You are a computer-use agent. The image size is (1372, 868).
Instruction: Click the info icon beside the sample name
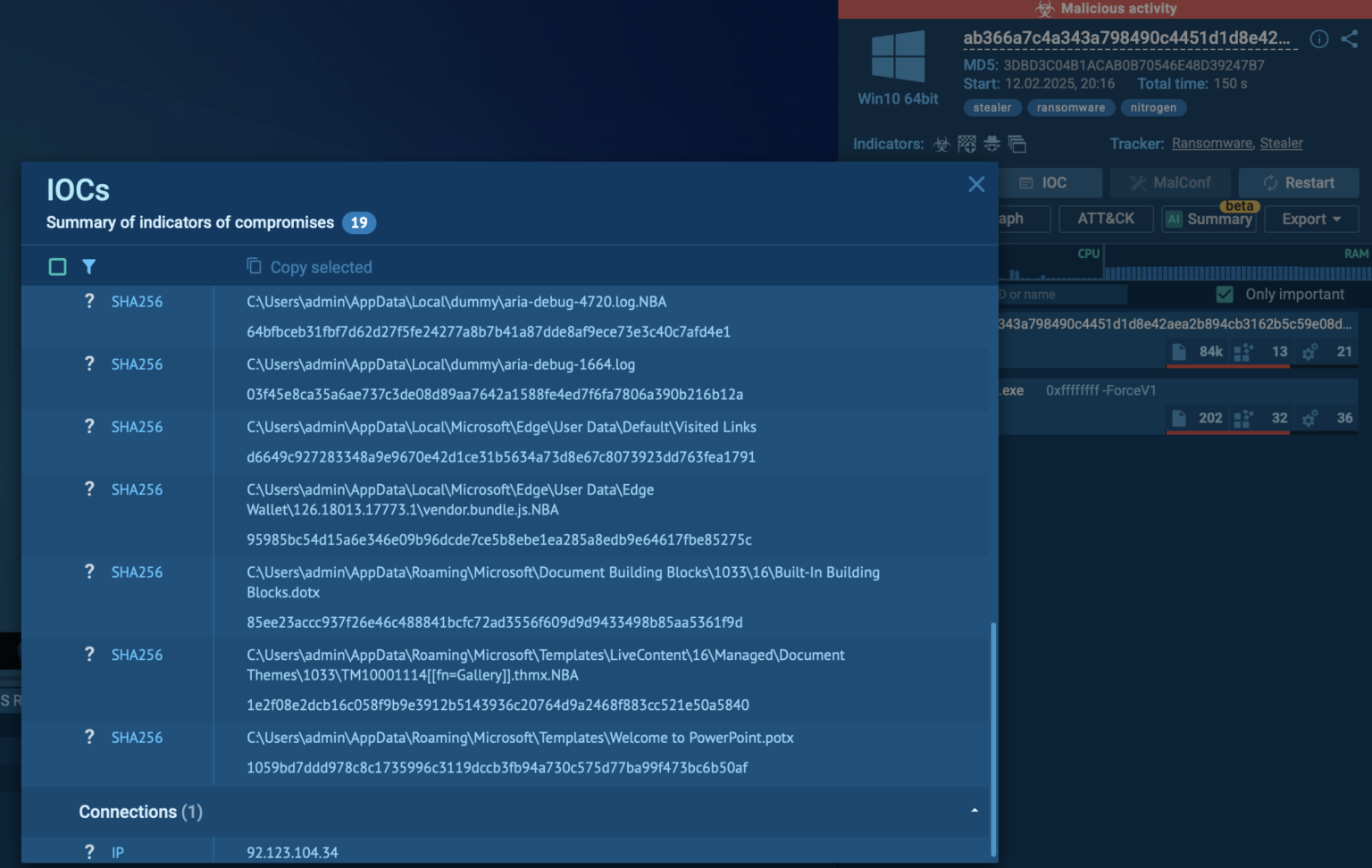pos(1319,38)
